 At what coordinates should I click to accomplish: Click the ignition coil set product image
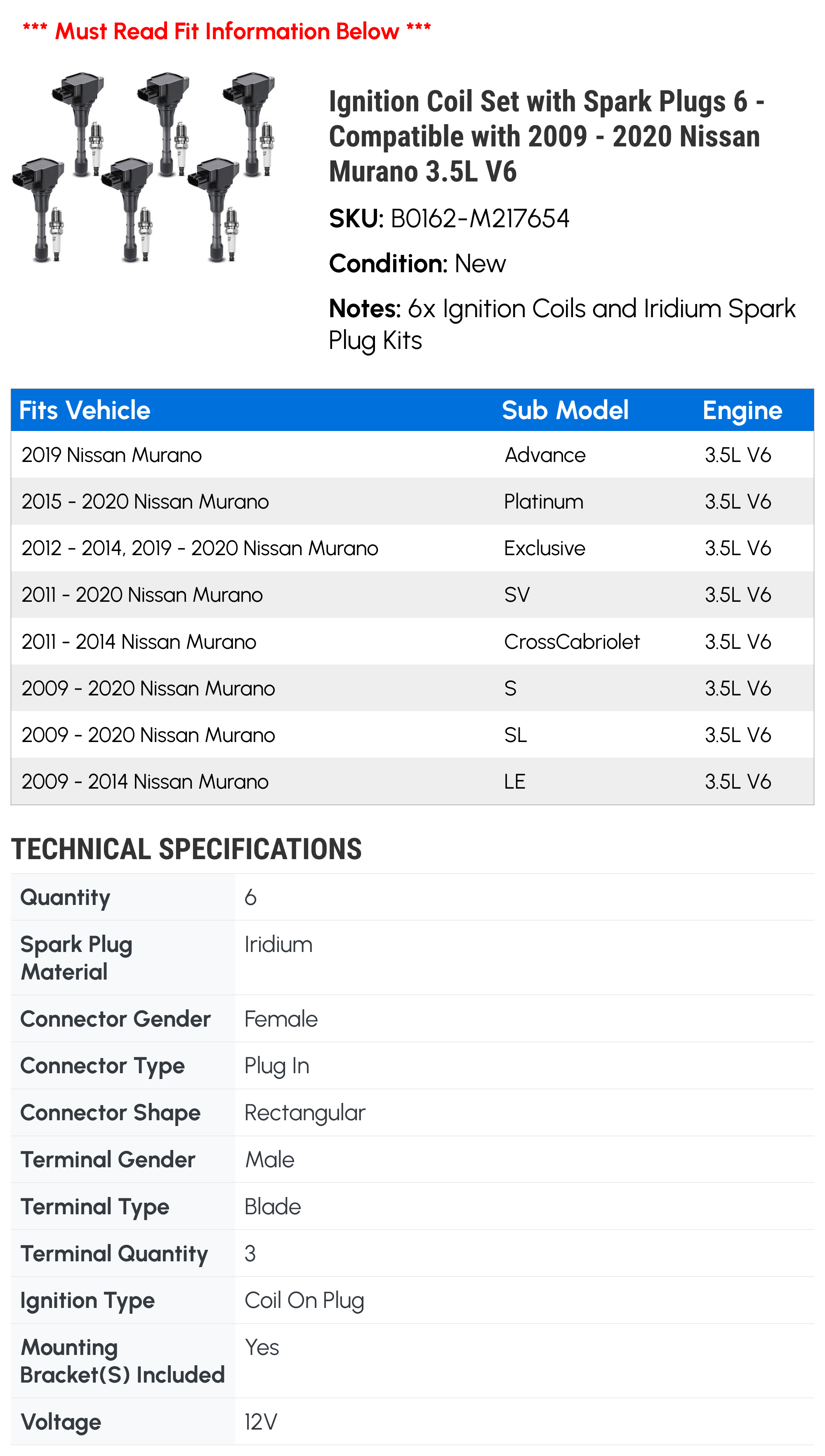(144, 167)
